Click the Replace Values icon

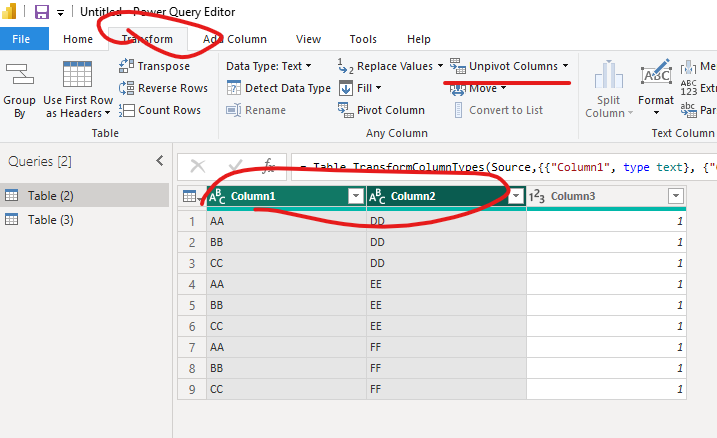345,66
